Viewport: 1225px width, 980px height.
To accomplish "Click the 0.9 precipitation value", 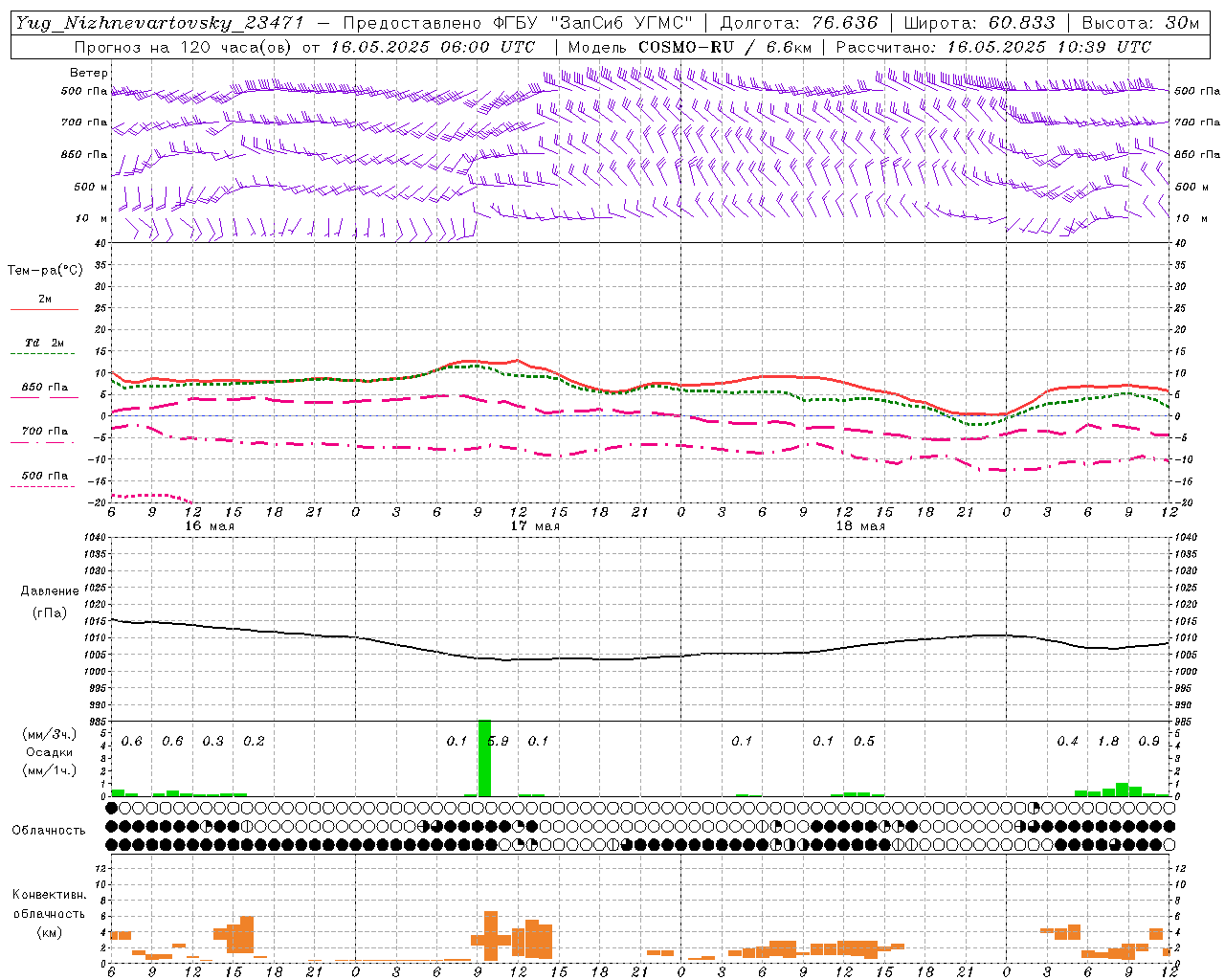I will [1149, 742].
